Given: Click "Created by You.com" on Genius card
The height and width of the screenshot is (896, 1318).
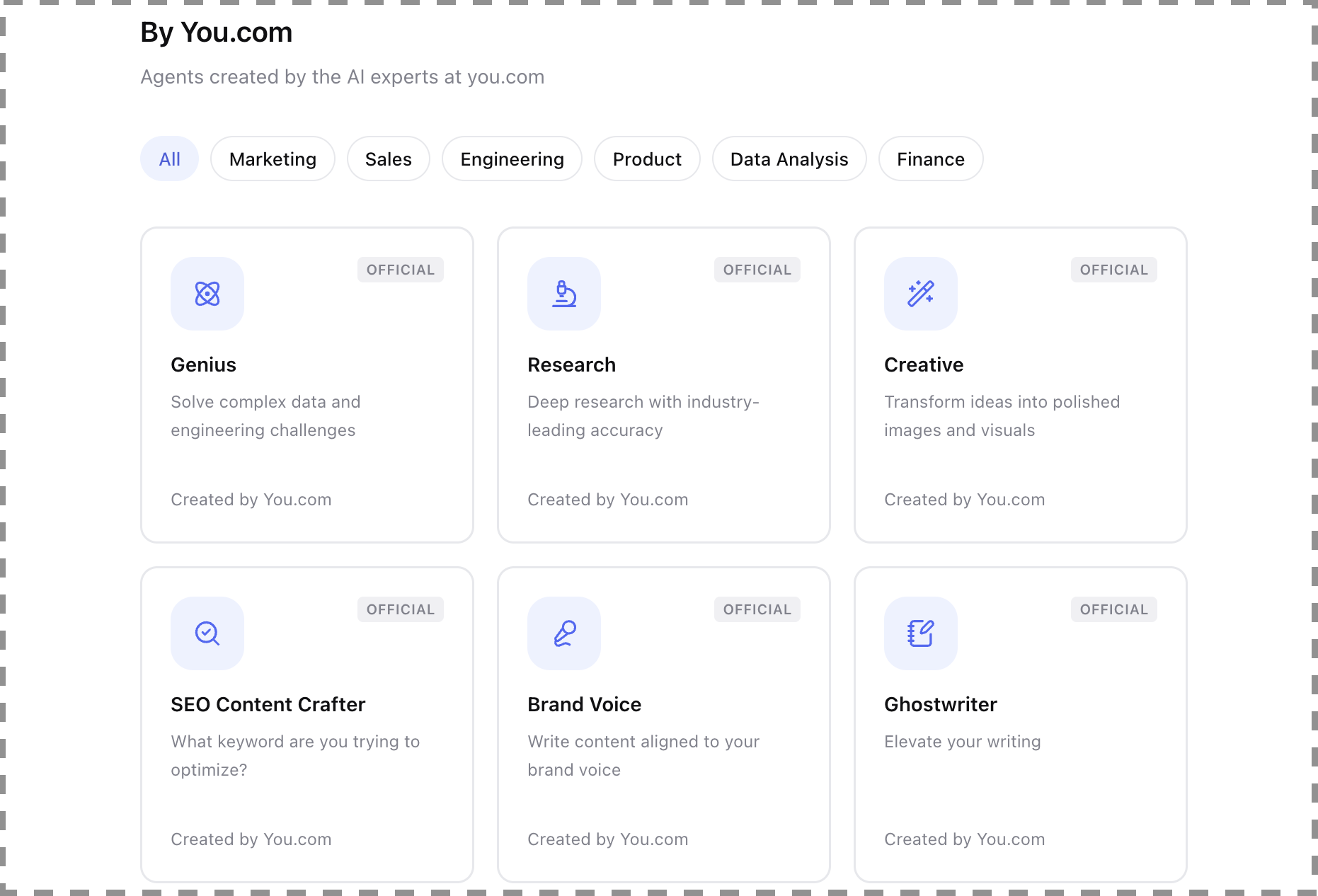Looking at the screenshot, I should coord(251,500).
